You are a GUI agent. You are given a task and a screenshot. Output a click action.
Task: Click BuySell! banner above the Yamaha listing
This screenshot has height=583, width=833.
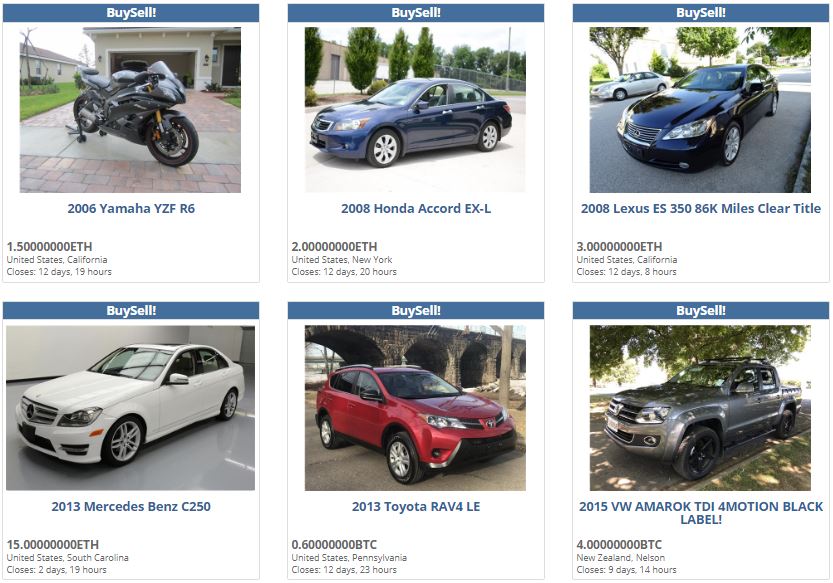click(x=131, y=13)
